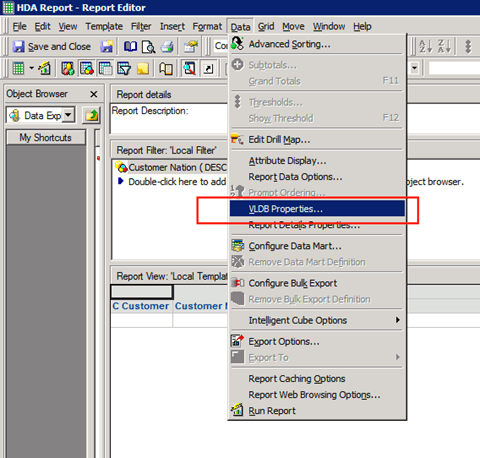Expand the Intelligent Cube Options submenu
Viewport: 480px width, 458px height.
[x=317, y=320]
